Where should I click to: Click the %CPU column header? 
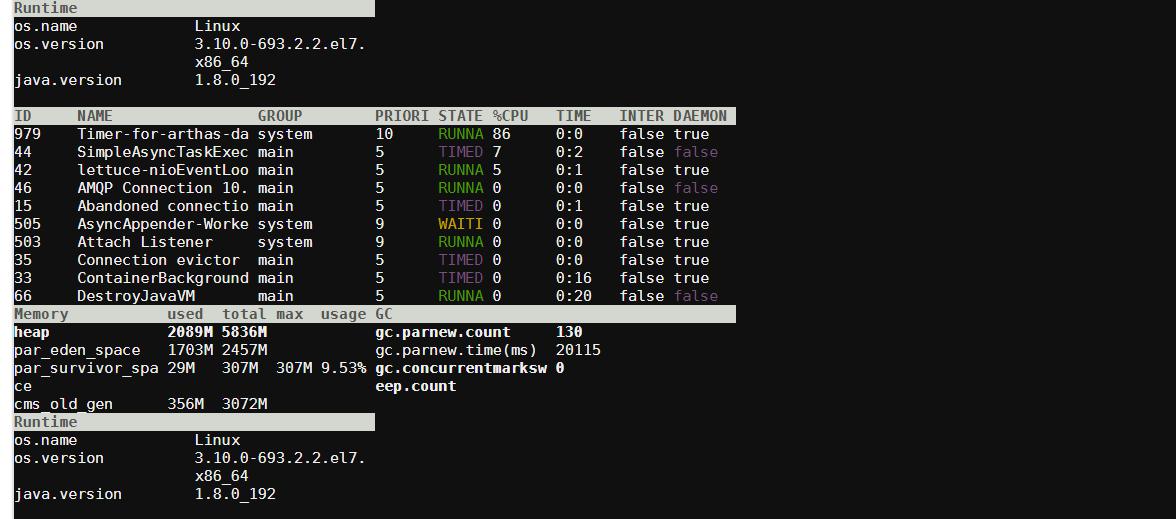coord(510,116)
